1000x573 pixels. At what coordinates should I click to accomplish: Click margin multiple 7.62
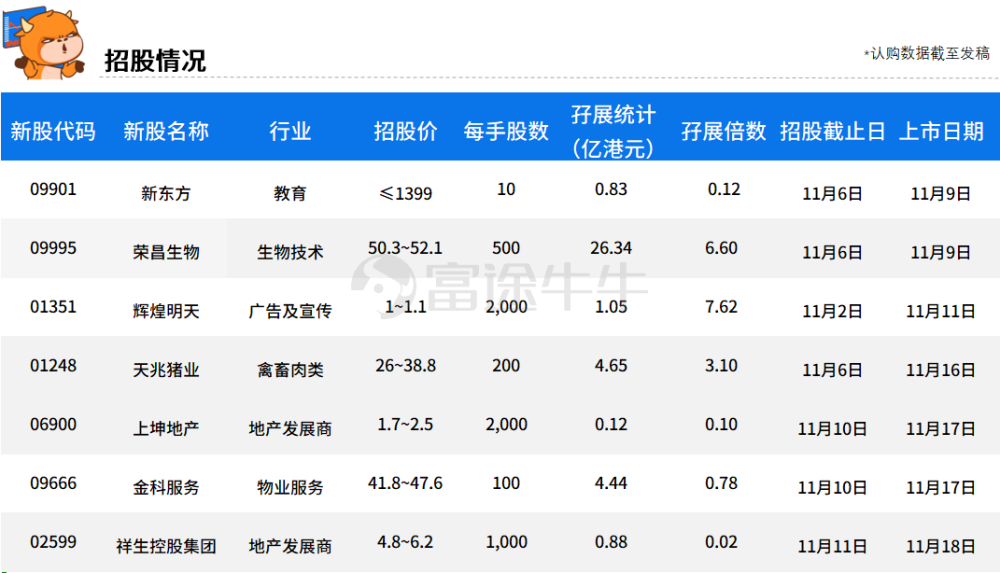[721, 307]
